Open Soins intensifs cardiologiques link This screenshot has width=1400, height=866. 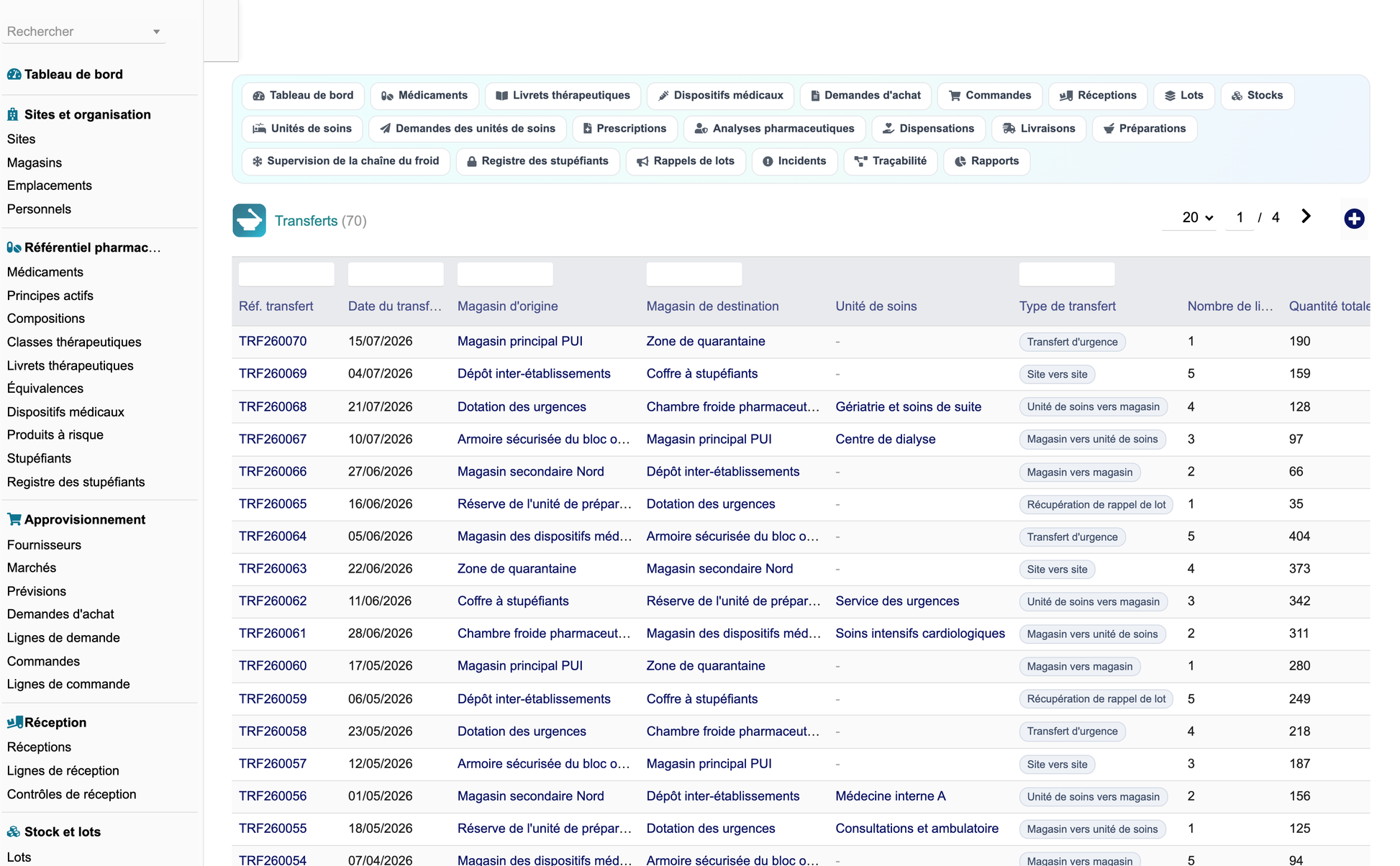click(x=920, y=634)
